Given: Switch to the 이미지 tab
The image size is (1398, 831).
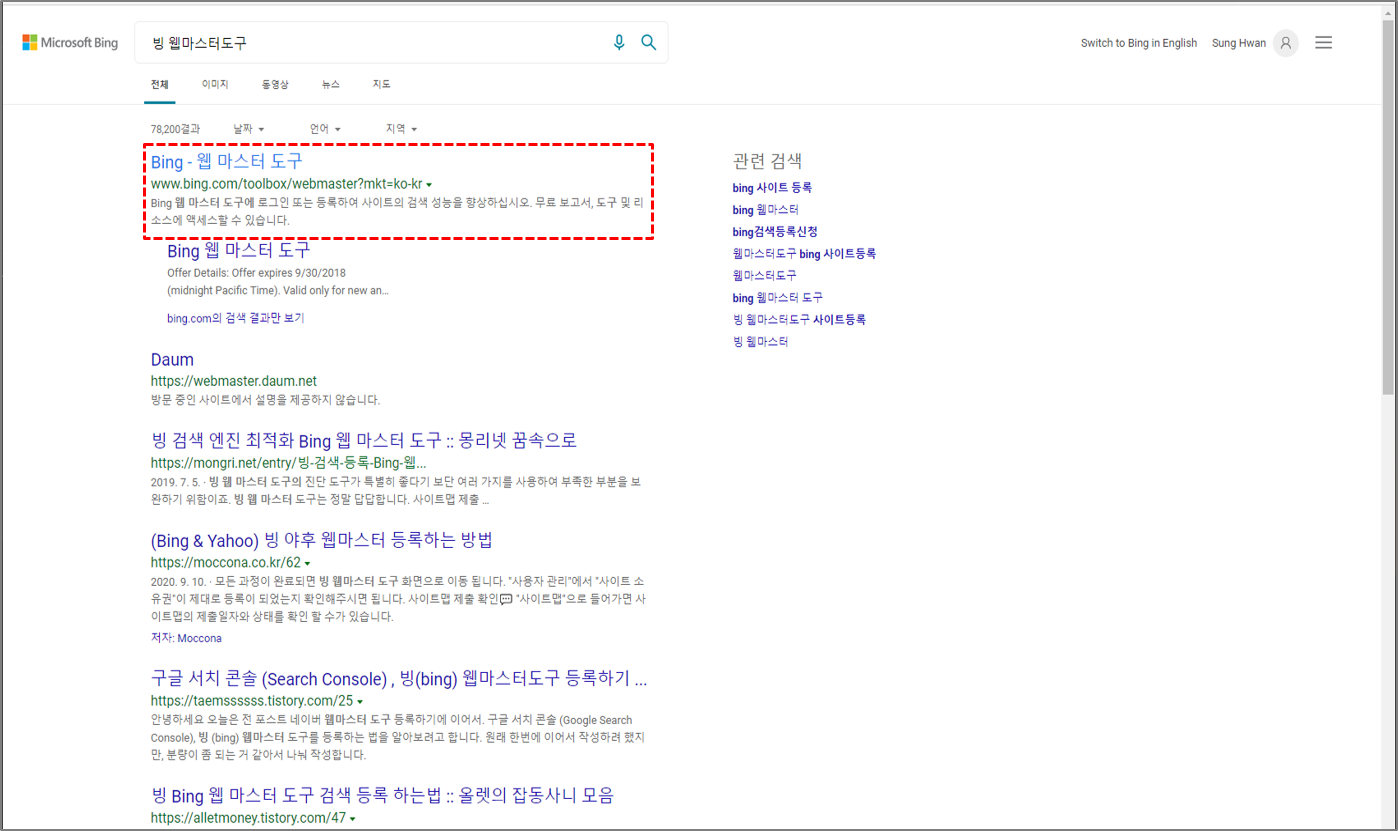Looking at the screenshot, I should 215,85.
